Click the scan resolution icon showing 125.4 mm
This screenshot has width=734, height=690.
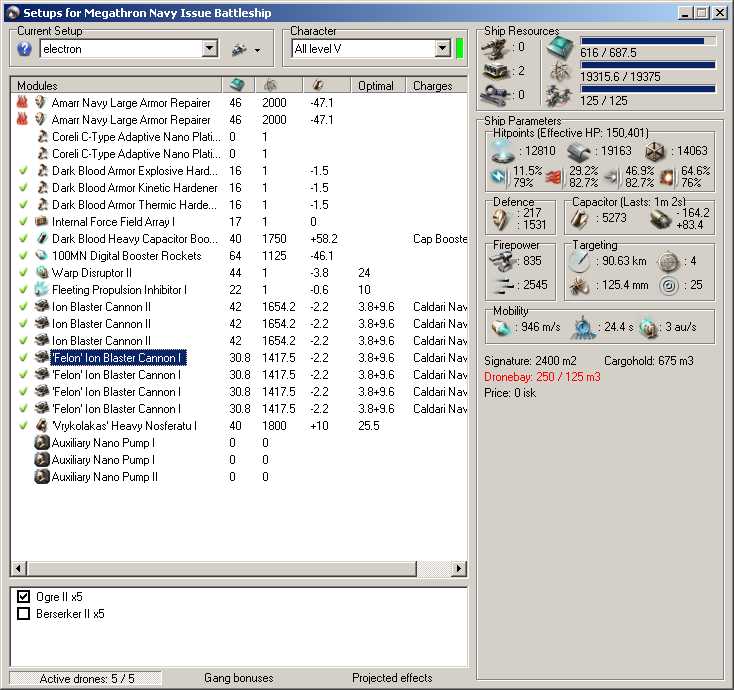pyautogui.click(x=580, y=285)
